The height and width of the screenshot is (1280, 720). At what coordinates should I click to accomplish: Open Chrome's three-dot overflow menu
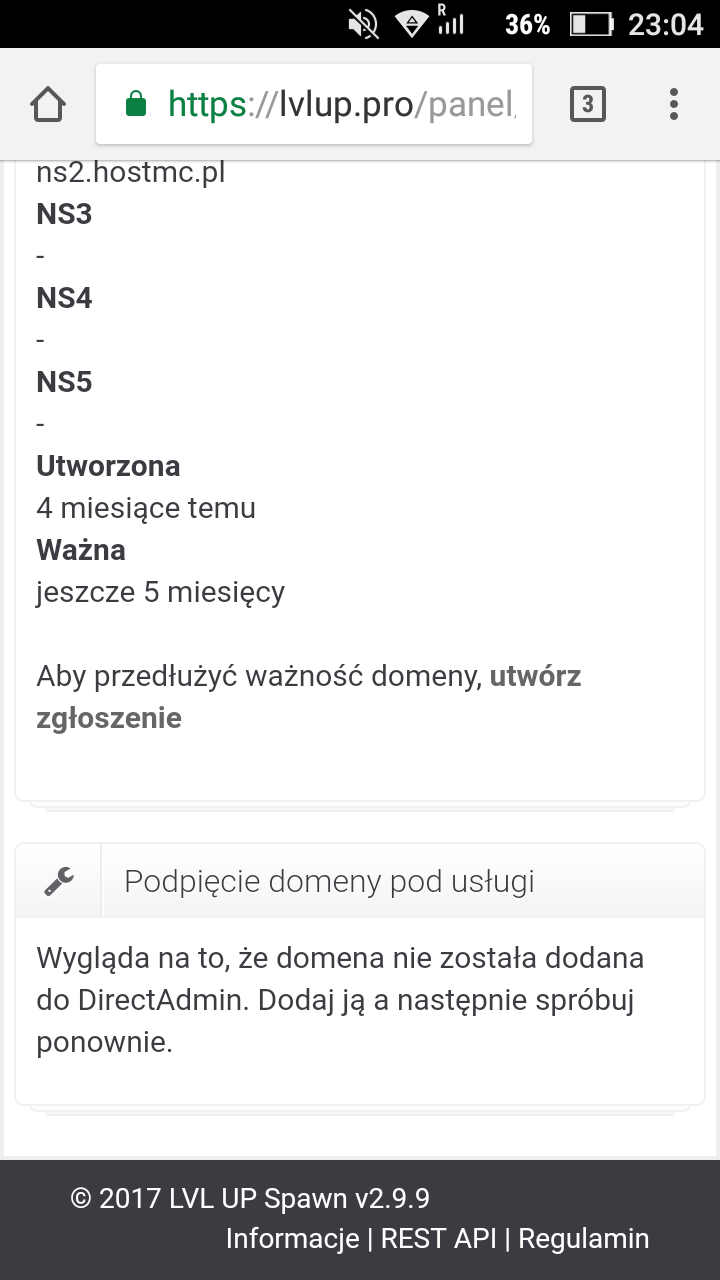(673, 104)
